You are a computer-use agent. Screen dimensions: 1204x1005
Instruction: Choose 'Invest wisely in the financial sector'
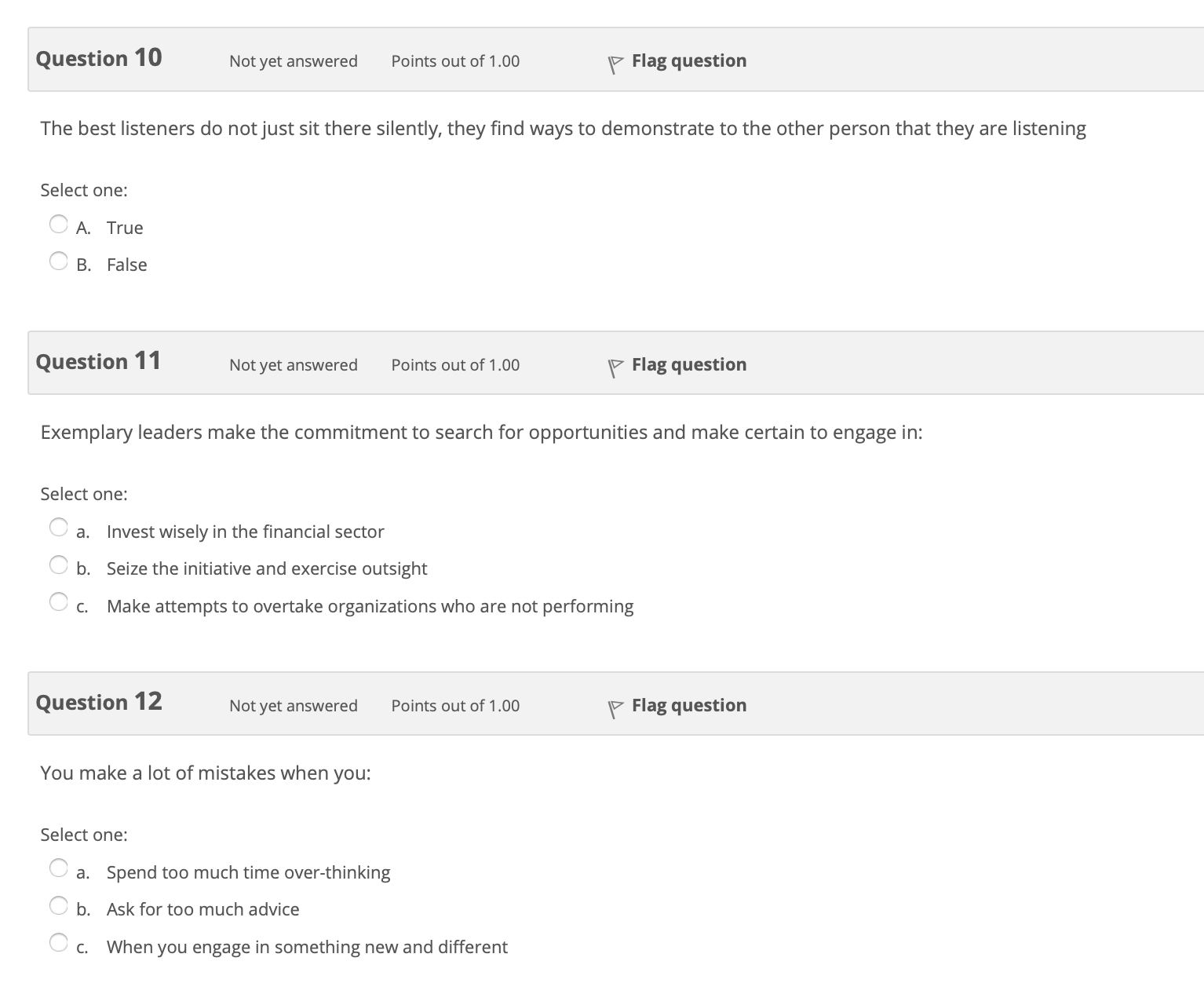(59, 528)
